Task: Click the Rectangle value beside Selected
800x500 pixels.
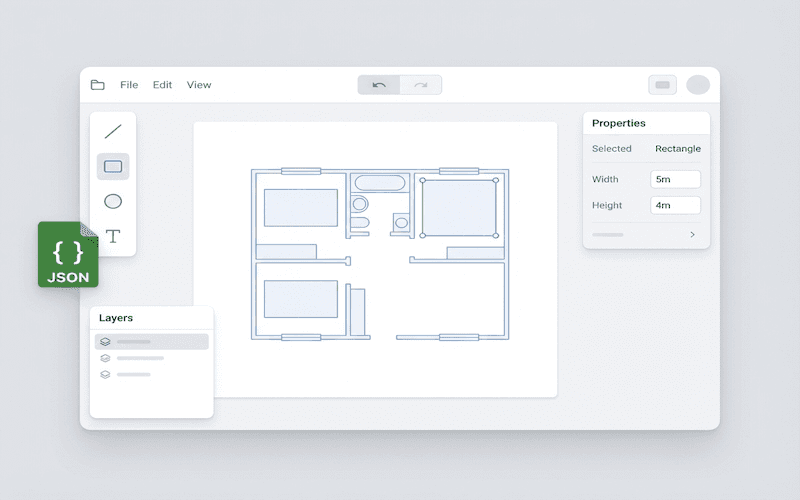Action: [x=678, y=148]
